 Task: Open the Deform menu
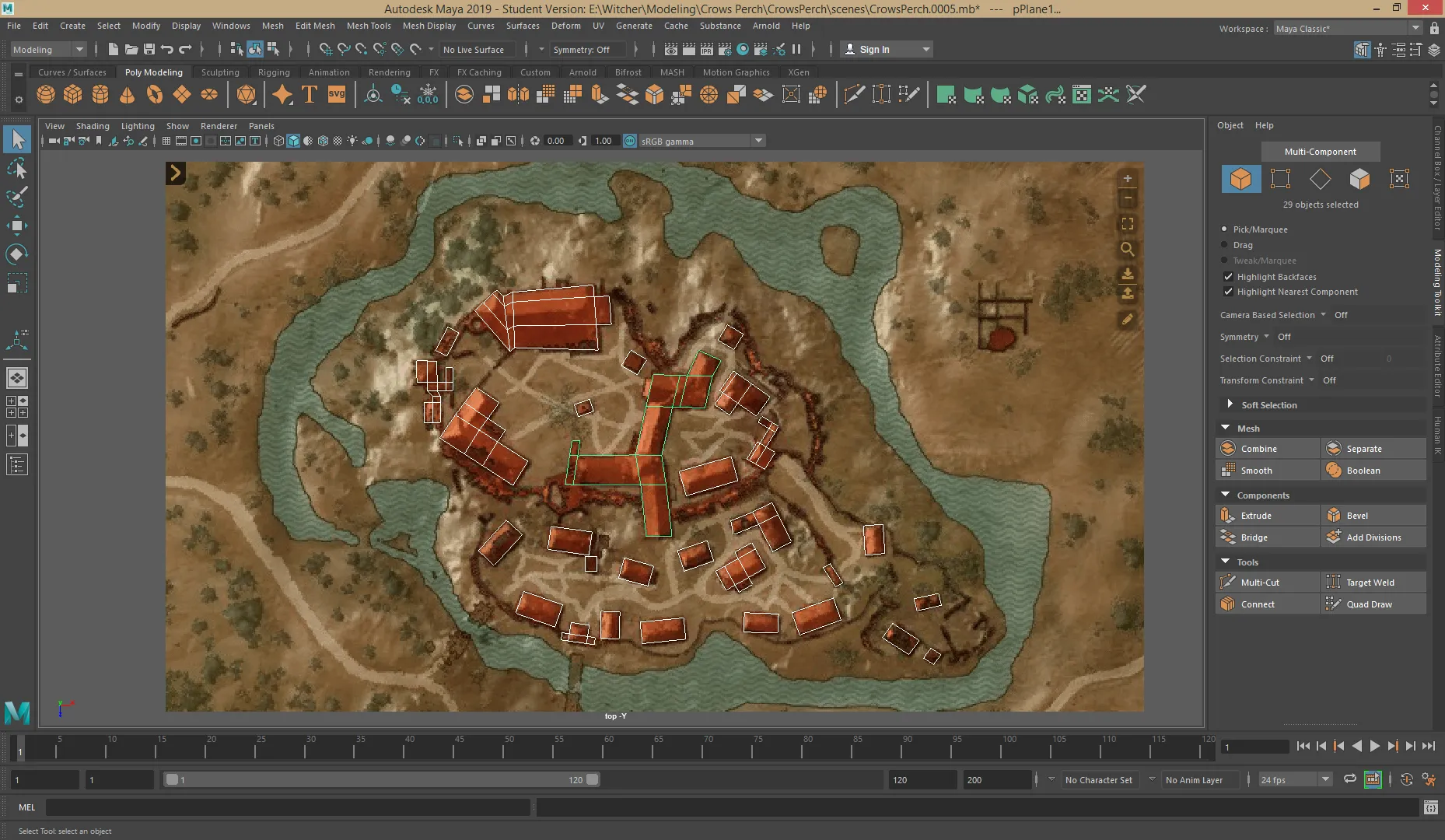(x=566, y=26)
